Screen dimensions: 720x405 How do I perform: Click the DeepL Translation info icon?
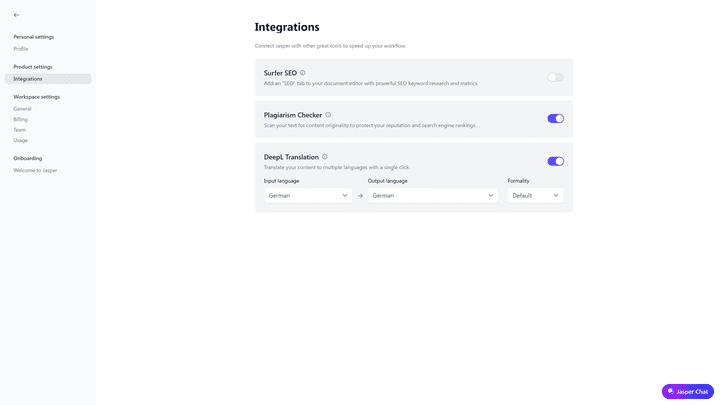pos(325,157)
